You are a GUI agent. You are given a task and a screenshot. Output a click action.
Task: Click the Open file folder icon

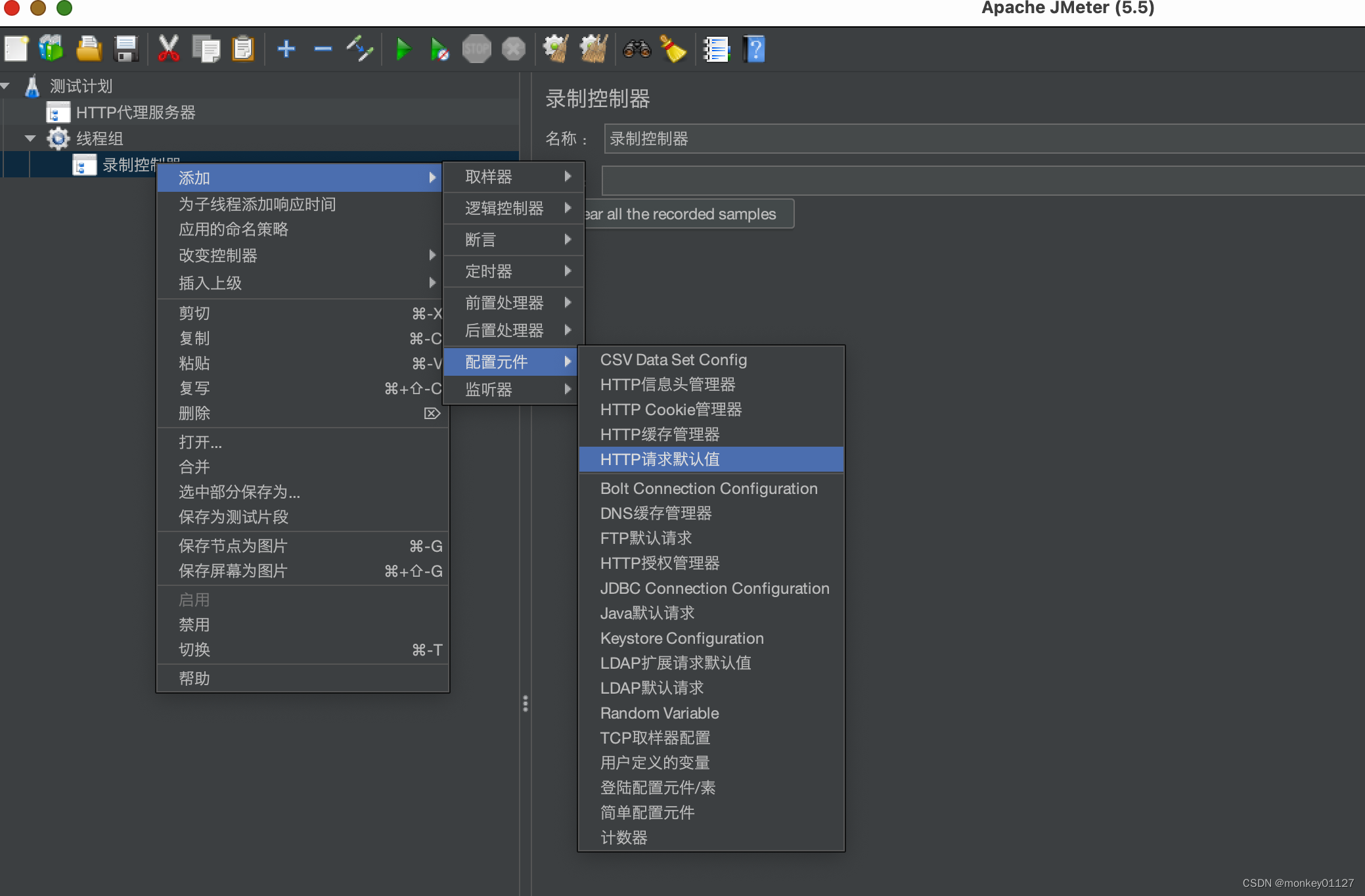click(x=89, y=49)
